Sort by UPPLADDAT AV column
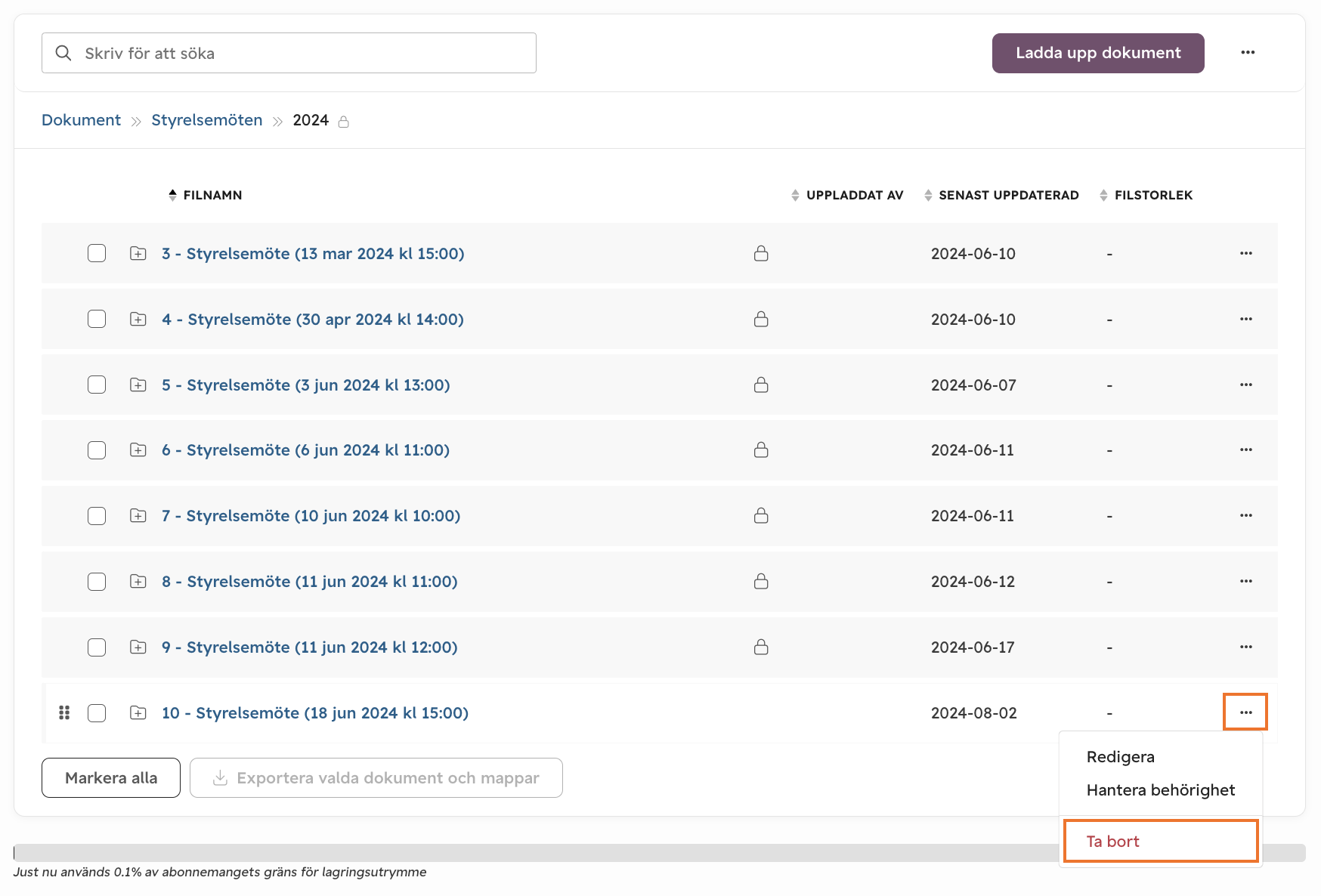The height and width of the screenshot is (896, 1321). click(x=847, y=195)
